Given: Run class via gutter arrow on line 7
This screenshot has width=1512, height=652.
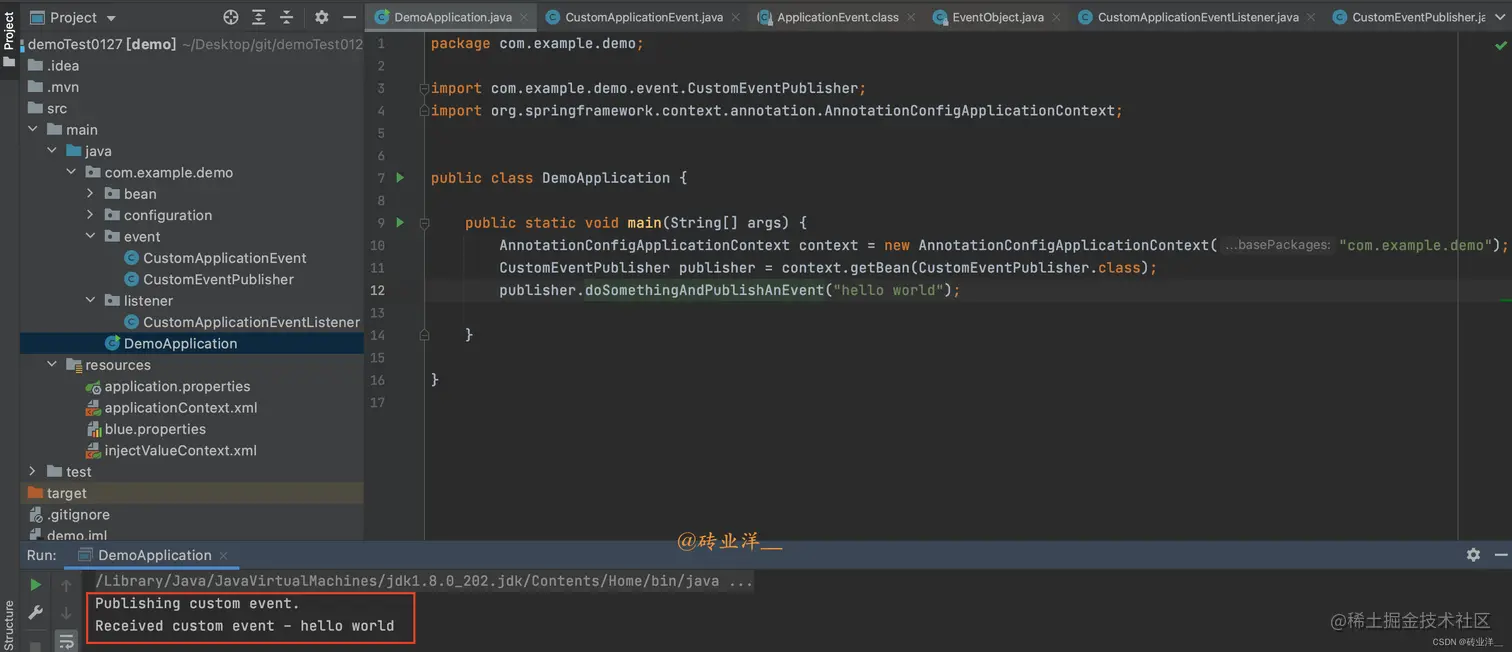Looking at the screenshot, I should coord(400,177).
